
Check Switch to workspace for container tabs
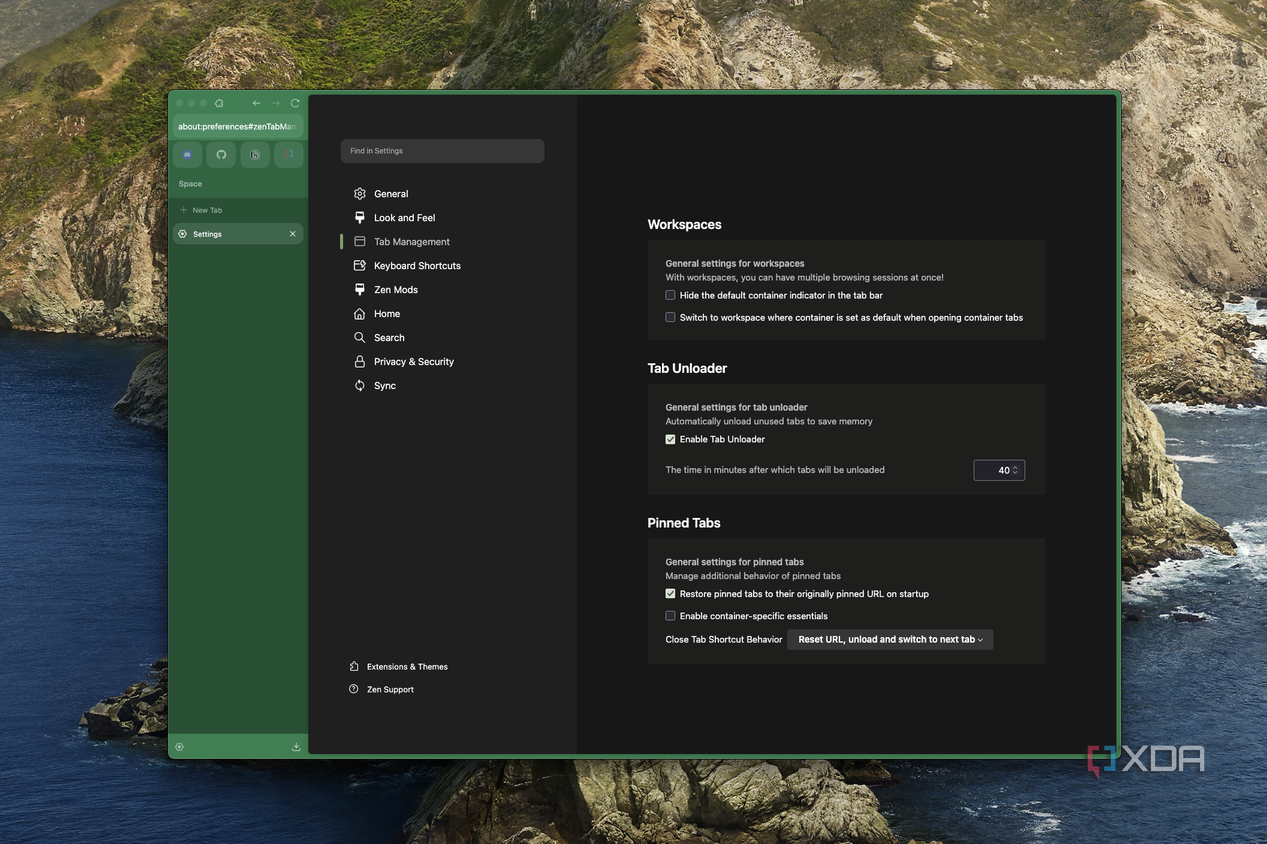(670, 317)
